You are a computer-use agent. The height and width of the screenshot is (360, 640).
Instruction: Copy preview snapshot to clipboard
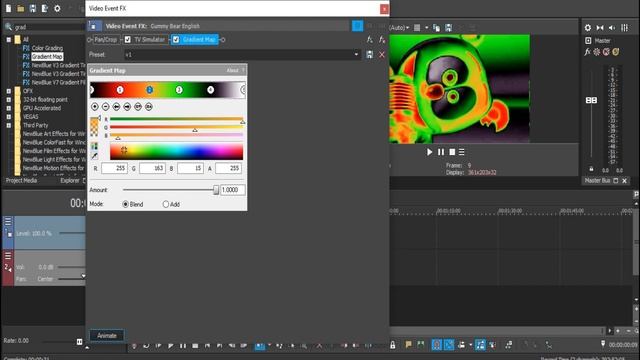(436, 28)
